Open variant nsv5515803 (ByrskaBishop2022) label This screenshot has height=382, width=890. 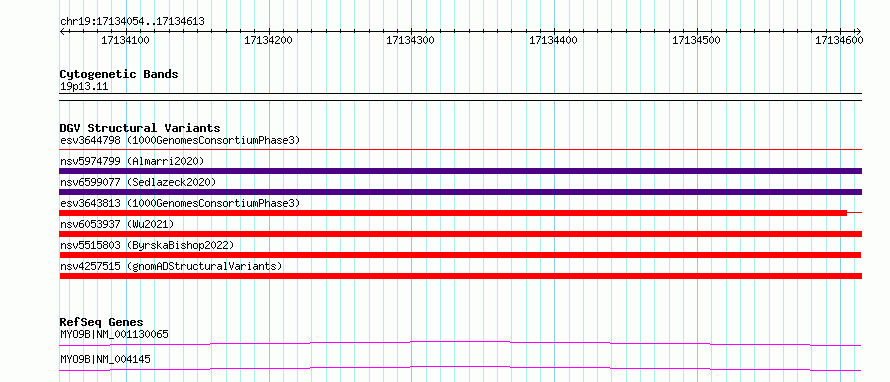[x=147, y=245]
